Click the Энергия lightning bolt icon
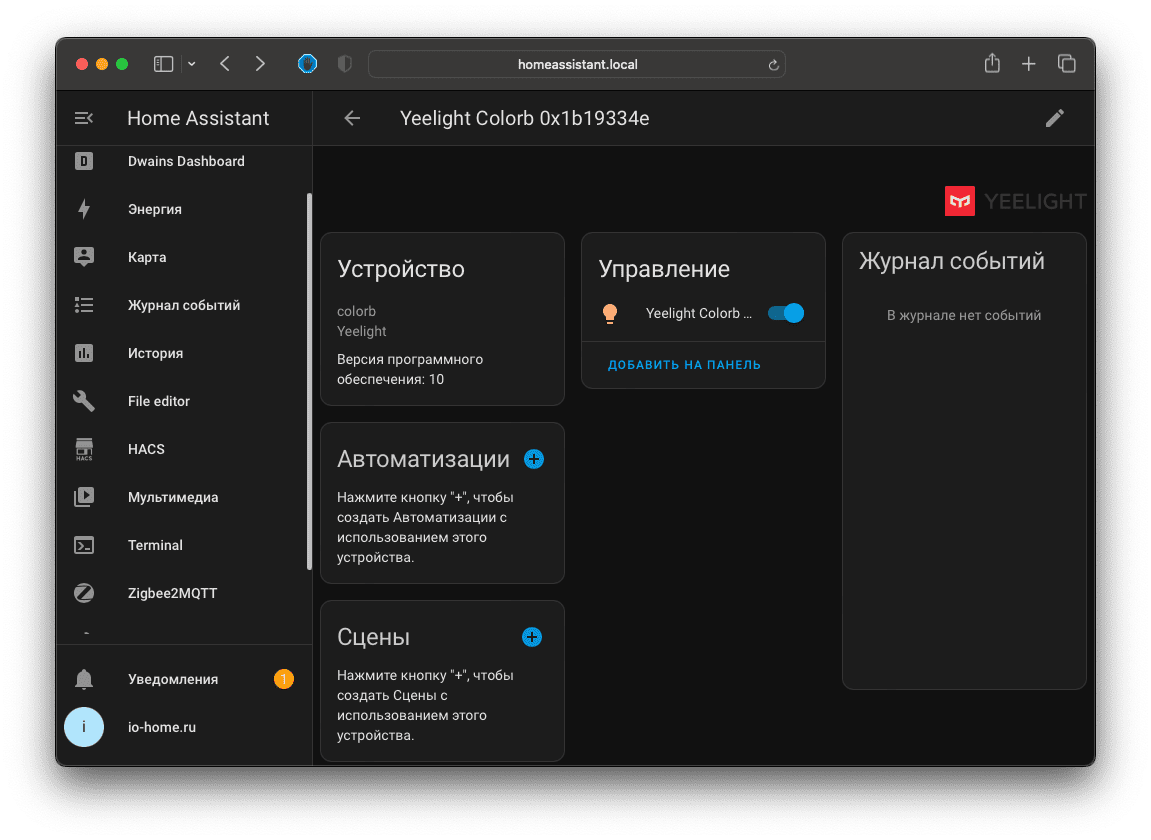Image resolution: width=1151 pixels, height=840 pixels. [x=84, y=209]
